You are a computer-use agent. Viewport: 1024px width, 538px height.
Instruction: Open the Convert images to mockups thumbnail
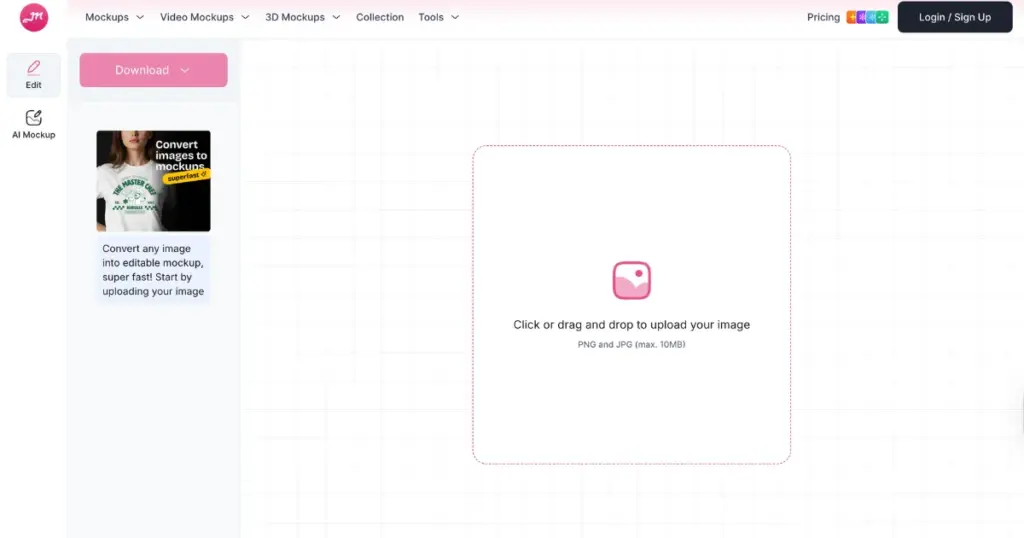[x=153, y=181]
